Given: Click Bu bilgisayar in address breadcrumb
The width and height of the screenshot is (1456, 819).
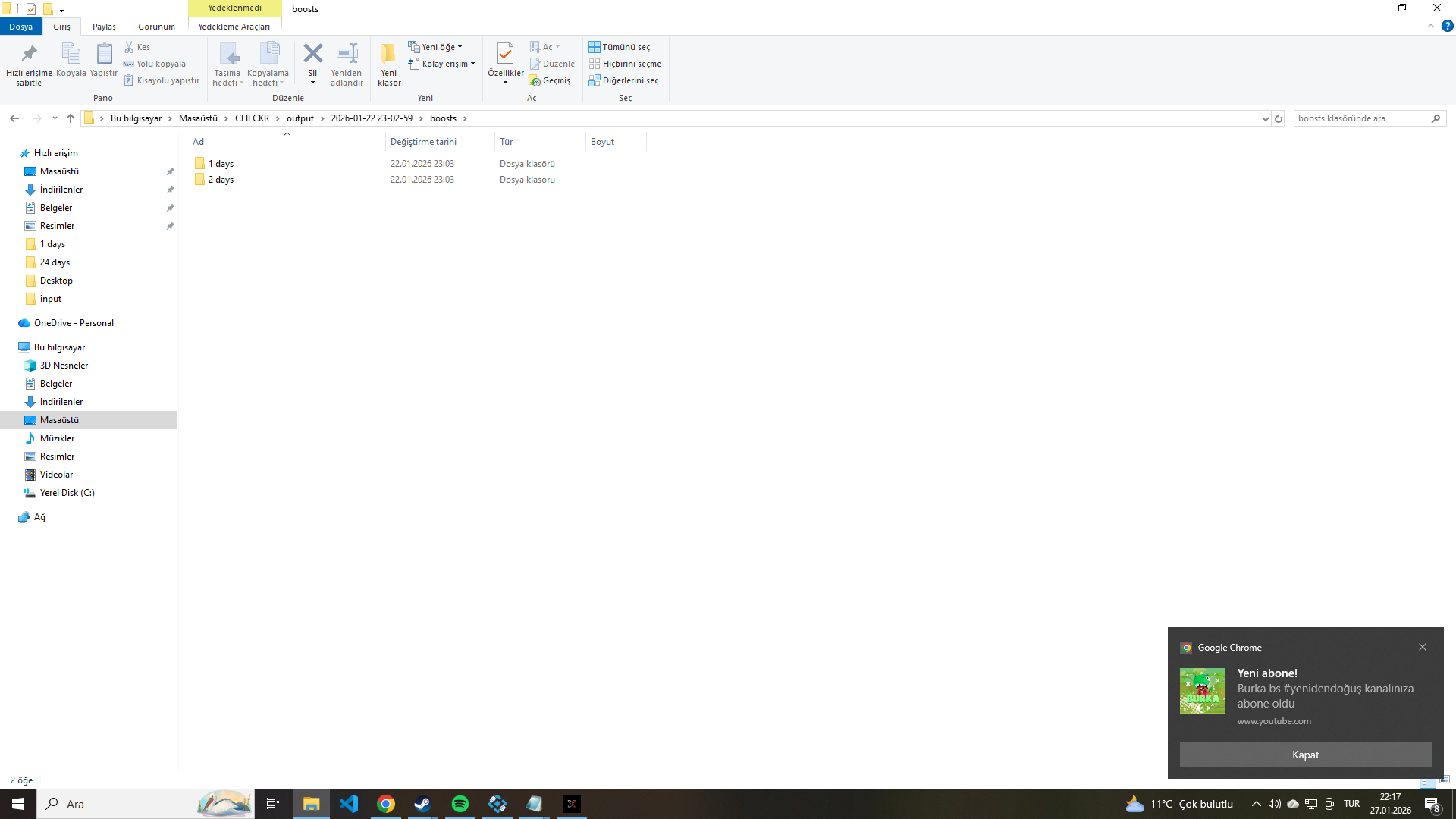Looking at the screenshot, I should coord(136,118).
